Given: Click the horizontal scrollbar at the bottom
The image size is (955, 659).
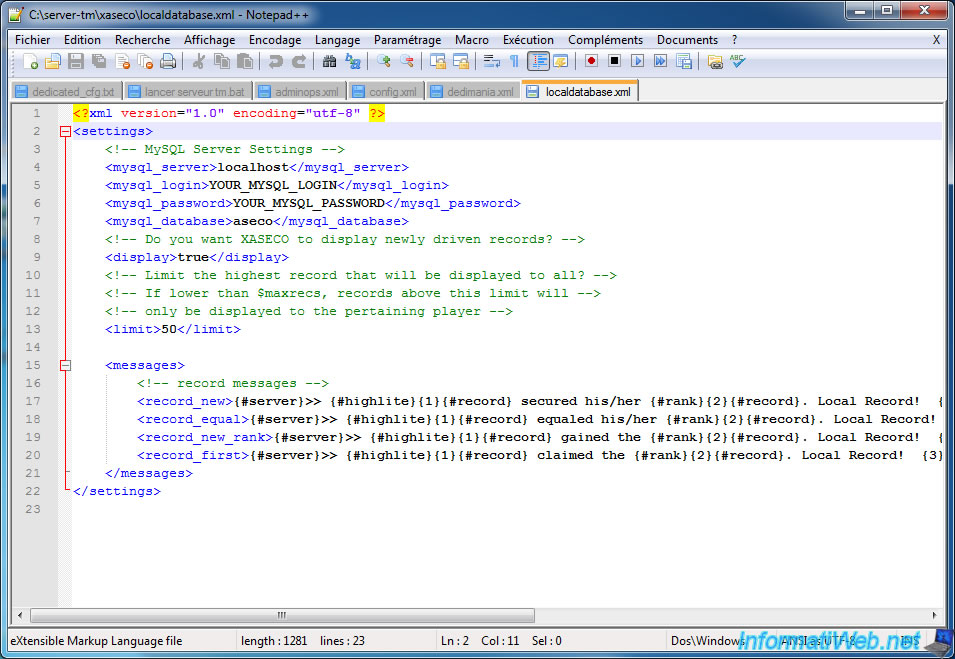Looking at the screenshot, I should [x=280, y=615].
